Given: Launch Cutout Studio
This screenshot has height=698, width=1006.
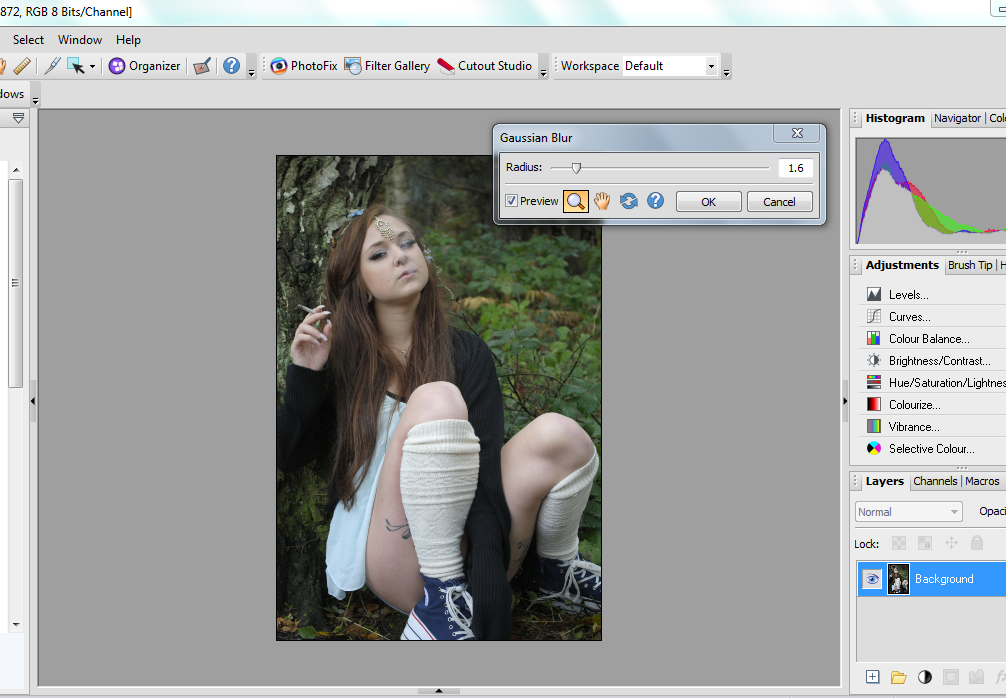Looking at the screenshot, I should (484, 66).
